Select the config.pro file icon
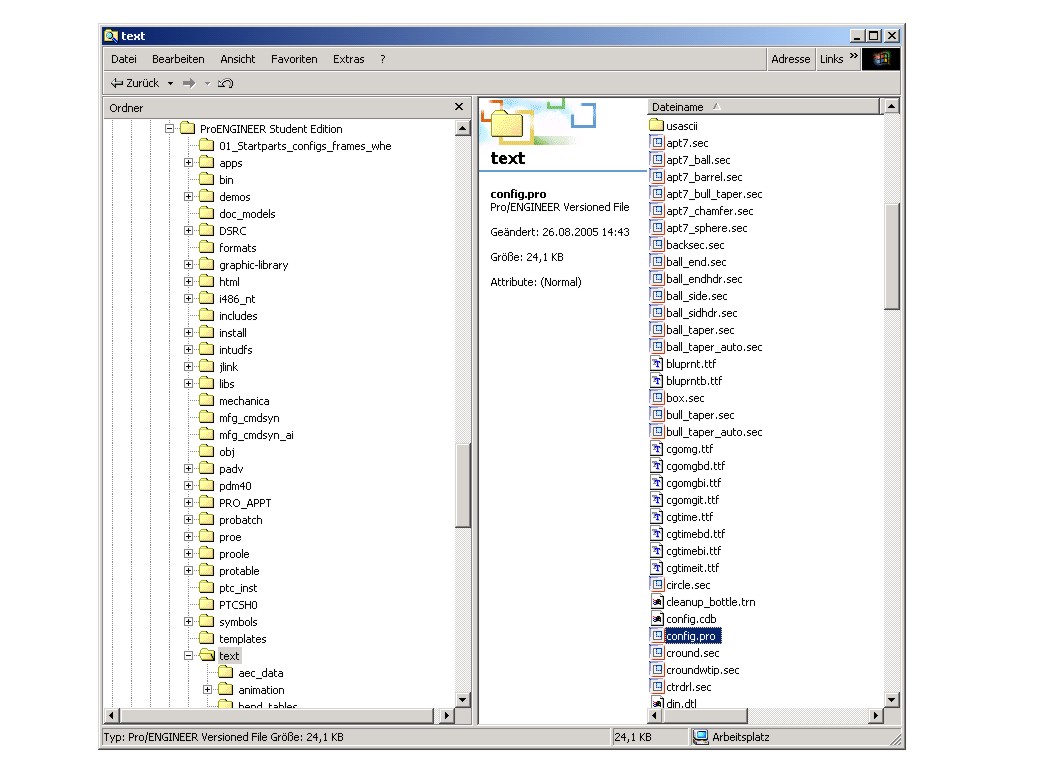1050x768 pixels. (x=656, y=636)
